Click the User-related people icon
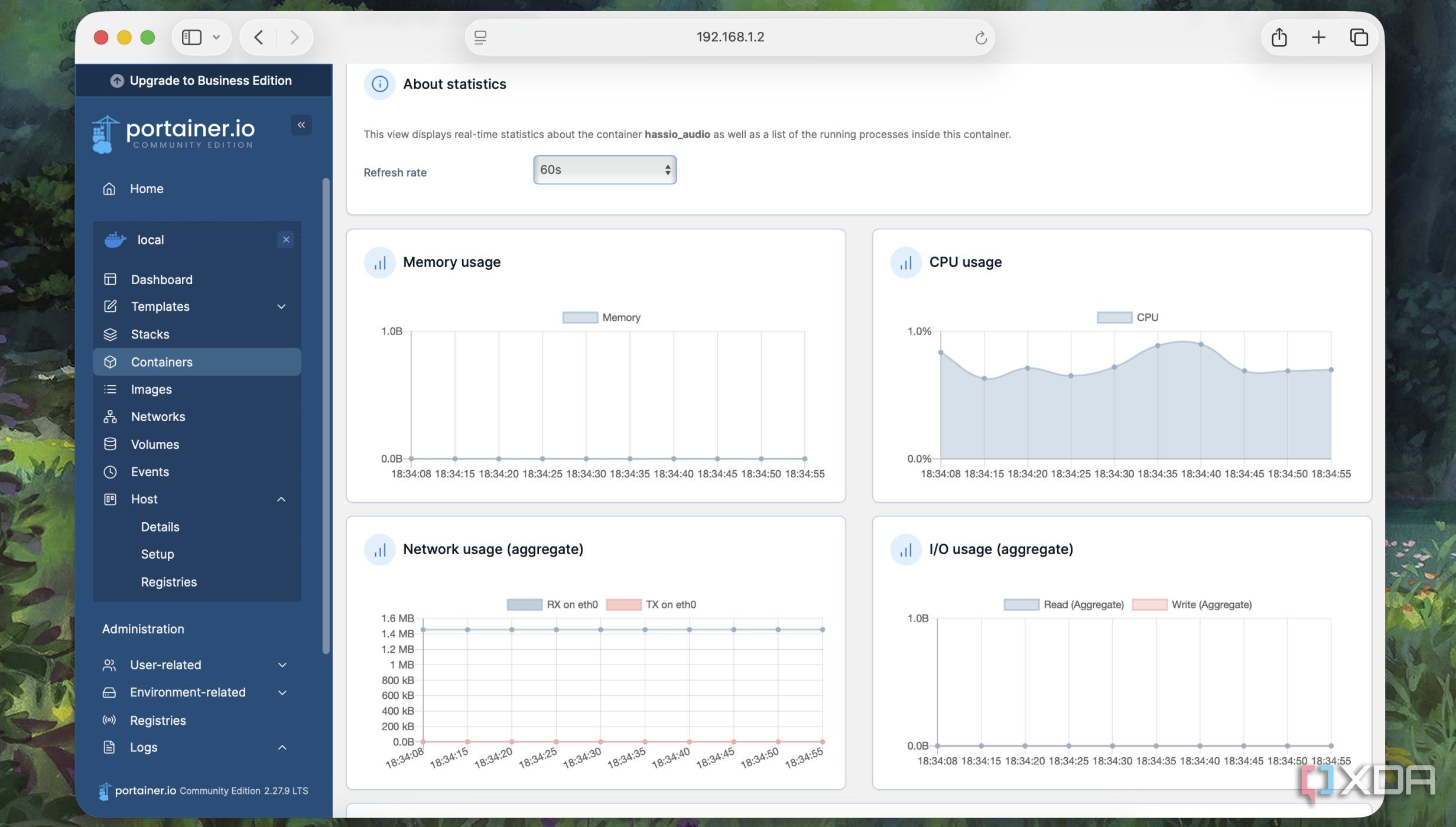1456x827 pixels. click(109, 665)
